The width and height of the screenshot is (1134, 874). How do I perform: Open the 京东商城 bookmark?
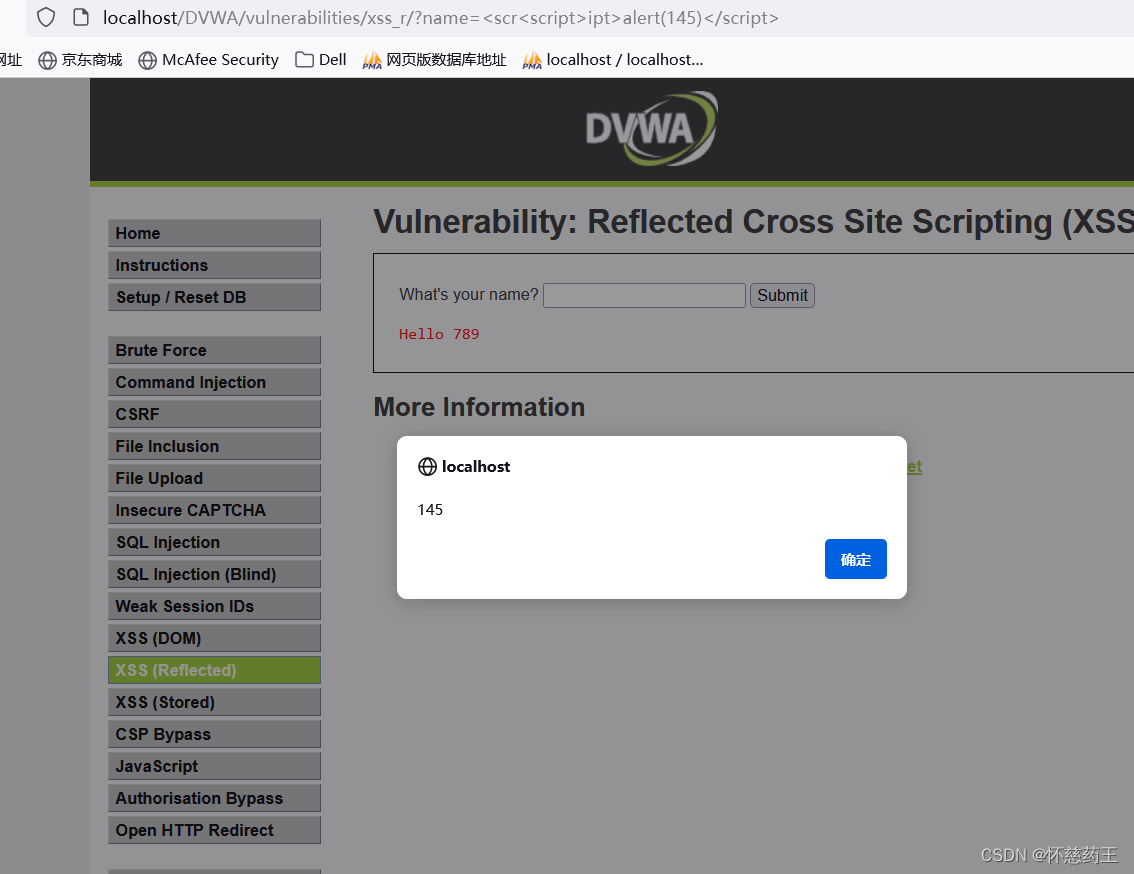tap(80, 60)
